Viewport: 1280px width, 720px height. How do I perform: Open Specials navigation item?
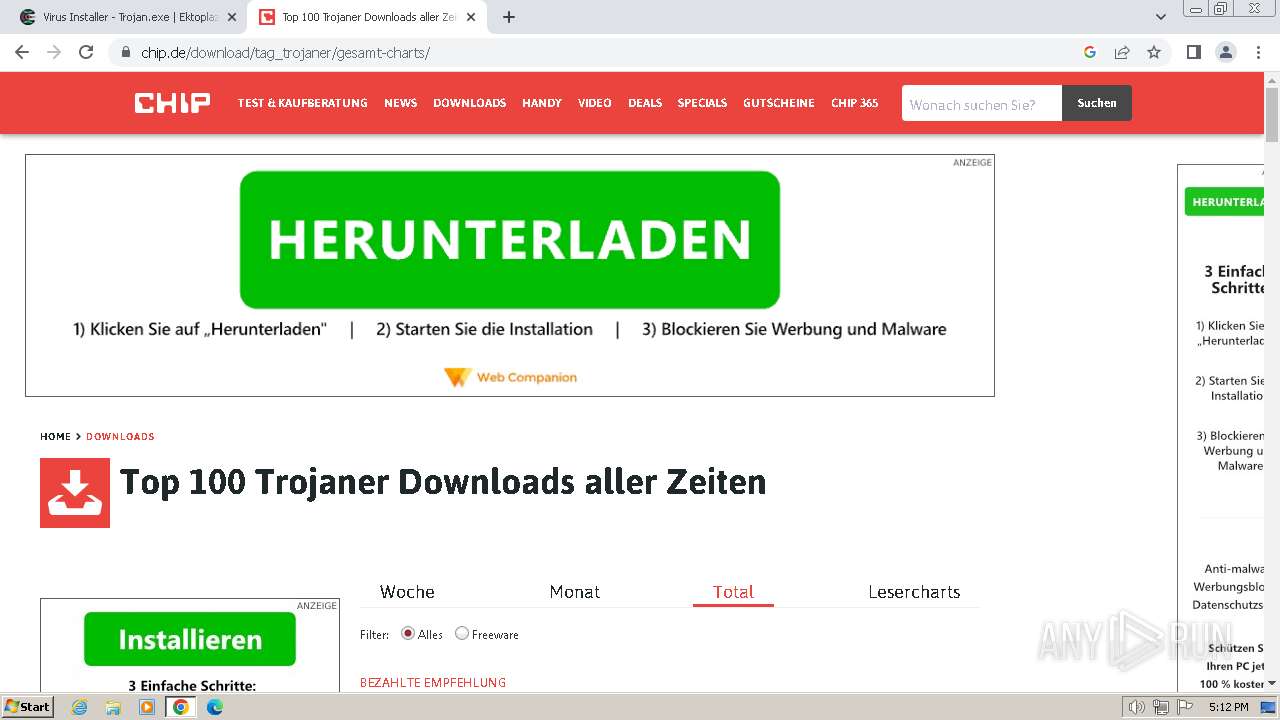[702, 103]
